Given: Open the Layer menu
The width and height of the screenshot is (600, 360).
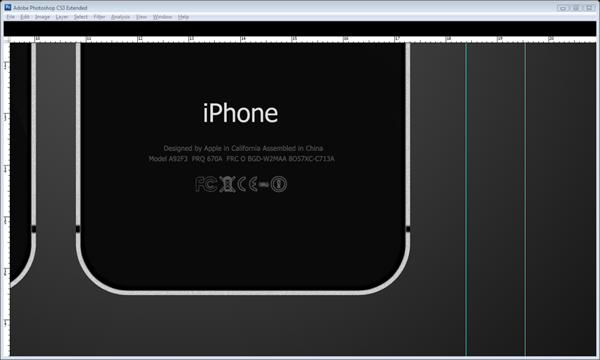Looking at the screenshot, I should point(62,17).
